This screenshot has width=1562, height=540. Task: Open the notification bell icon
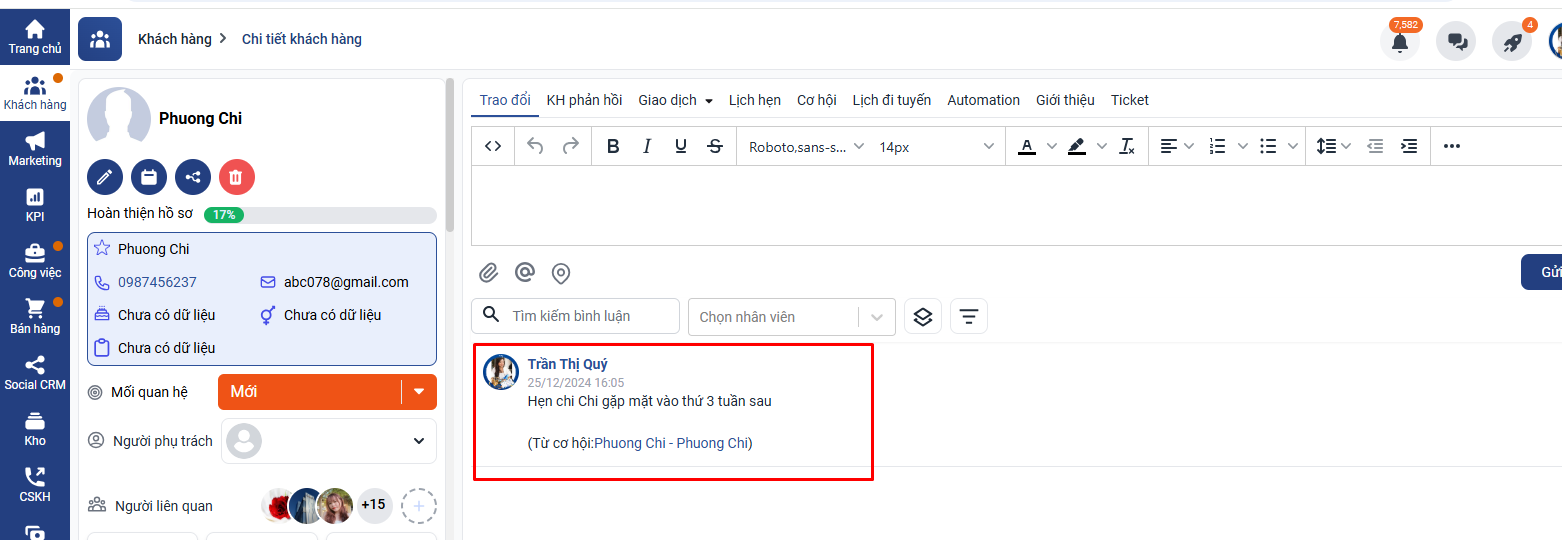coord(1399,42)
